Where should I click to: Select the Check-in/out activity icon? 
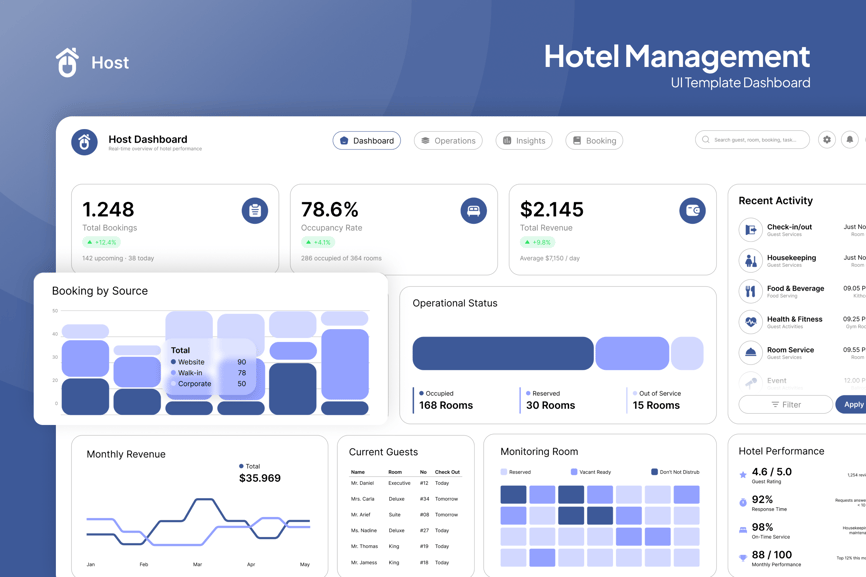coord(750,230)
